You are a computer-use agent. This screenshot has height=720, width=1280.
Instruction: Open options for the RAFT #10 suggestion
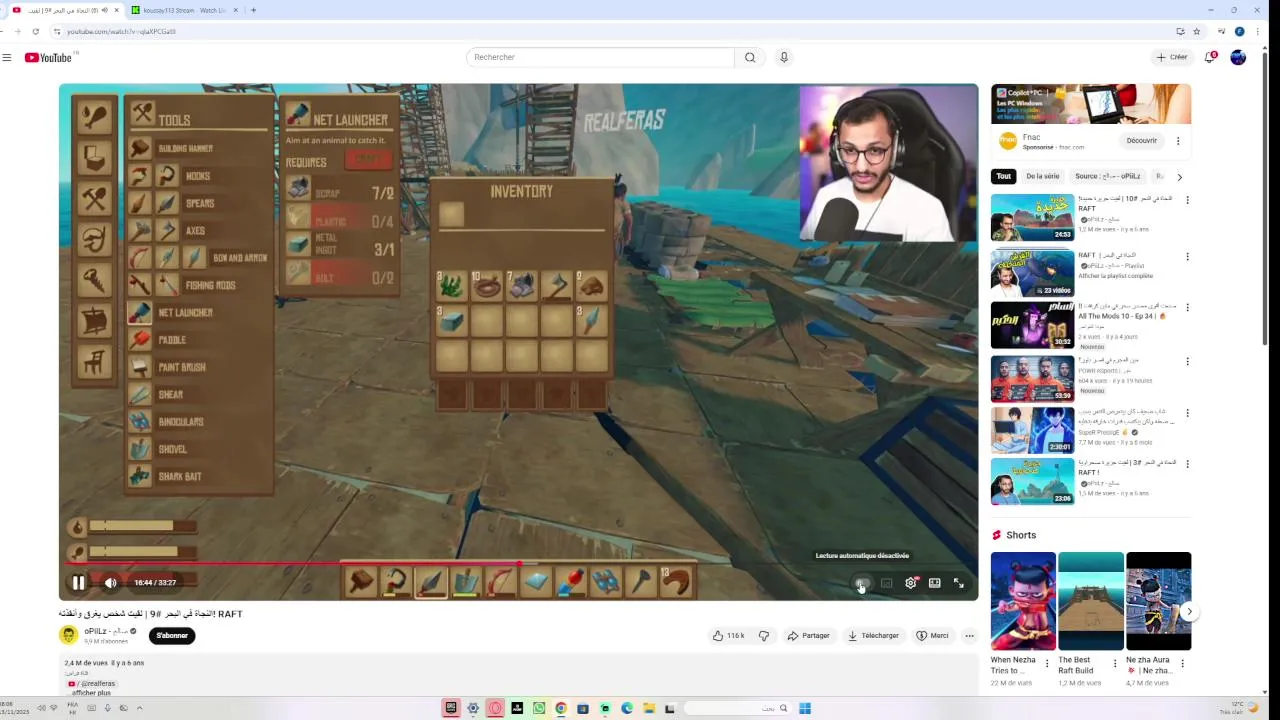[x=1187, y=200]
